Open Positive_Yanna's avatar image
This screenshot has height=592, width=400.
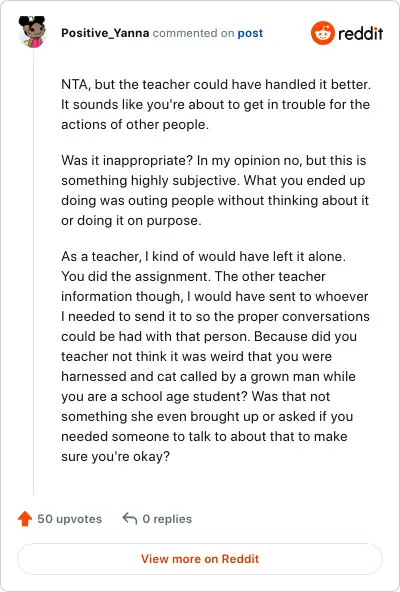coord(32,32)
